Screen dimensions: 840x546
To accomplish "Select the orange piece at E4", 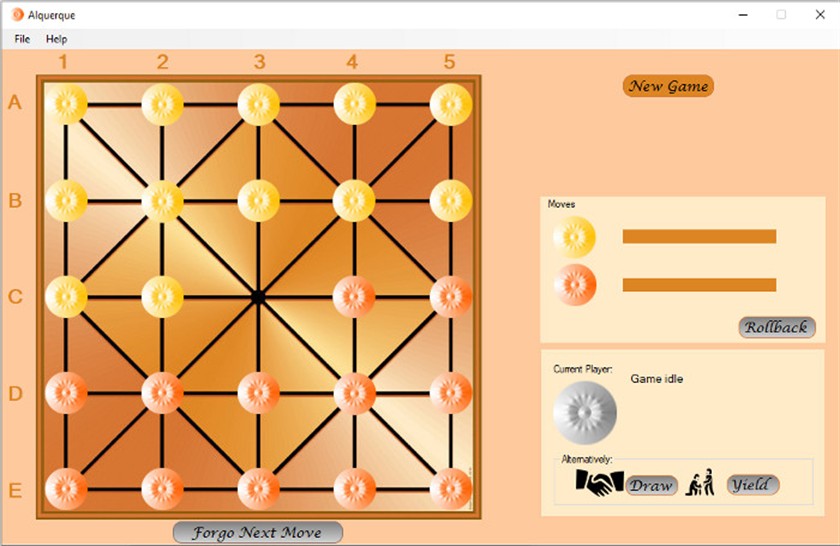I will (354, 489).
